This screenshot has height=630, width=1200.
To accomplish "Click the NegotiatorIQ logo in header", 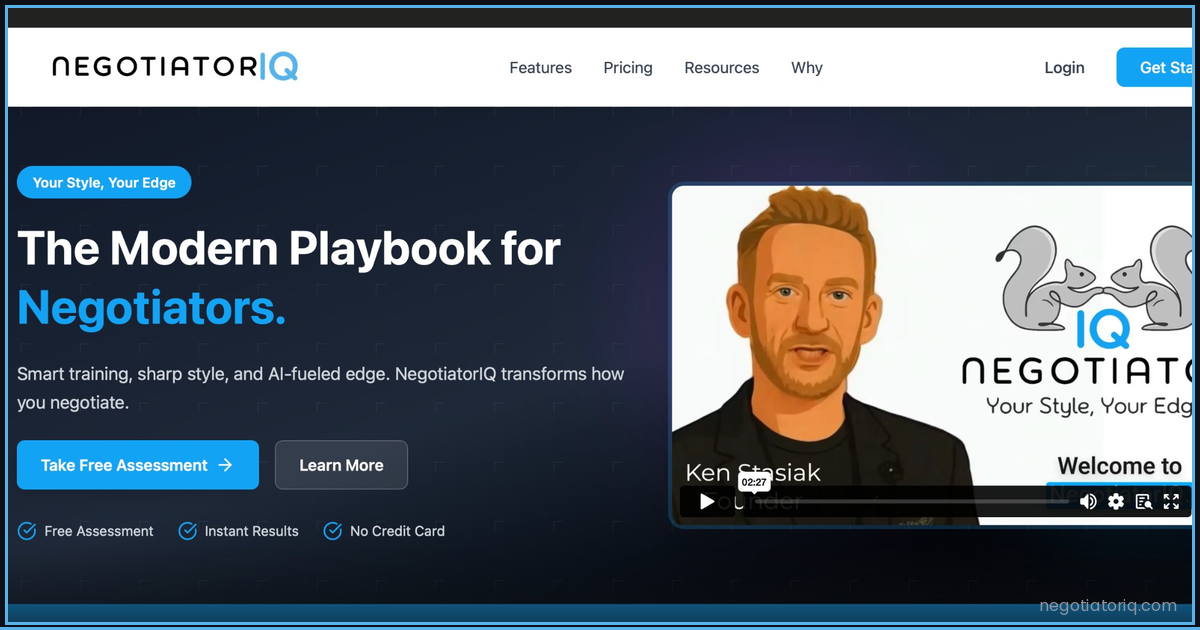I will pos(175,67).
